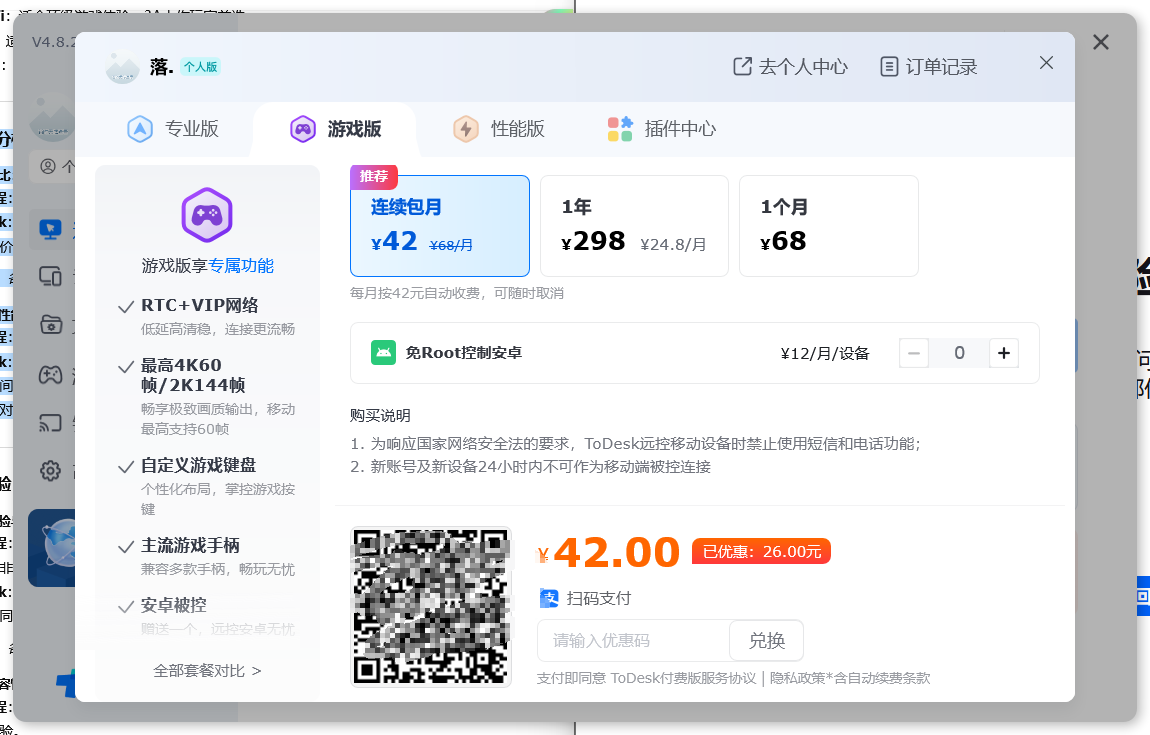Click the 性能版 lightning icon
This screenshot has width=1150, height=735.
pos(466,129)
